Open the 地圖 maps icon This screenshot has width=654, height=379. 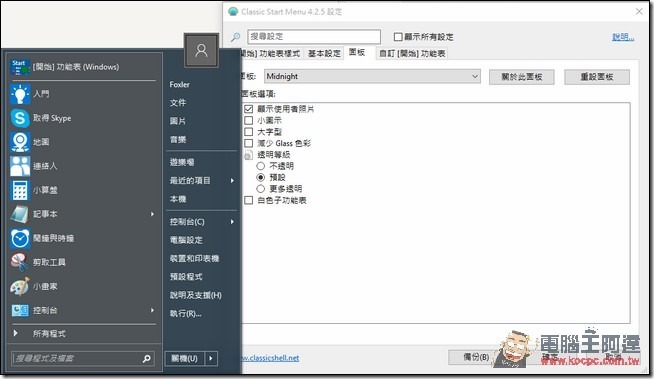click(20, 142)
